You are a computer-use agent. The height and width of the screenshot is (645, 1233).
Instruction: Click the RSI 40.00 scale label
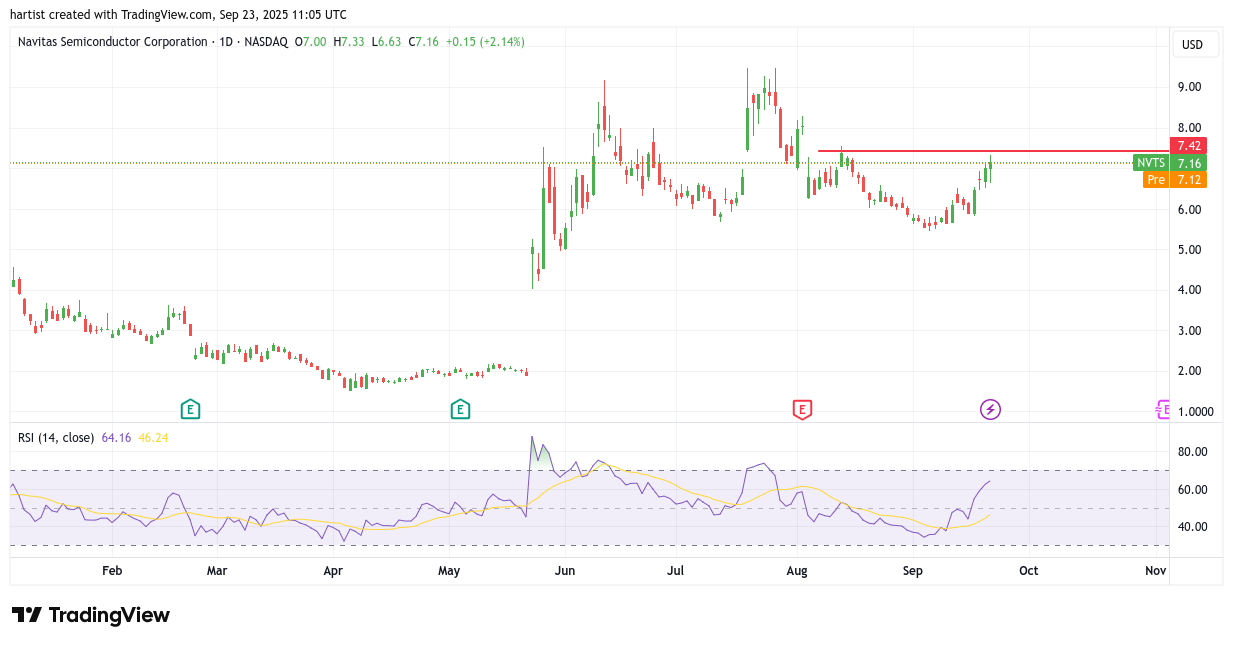click(1192, 527)
